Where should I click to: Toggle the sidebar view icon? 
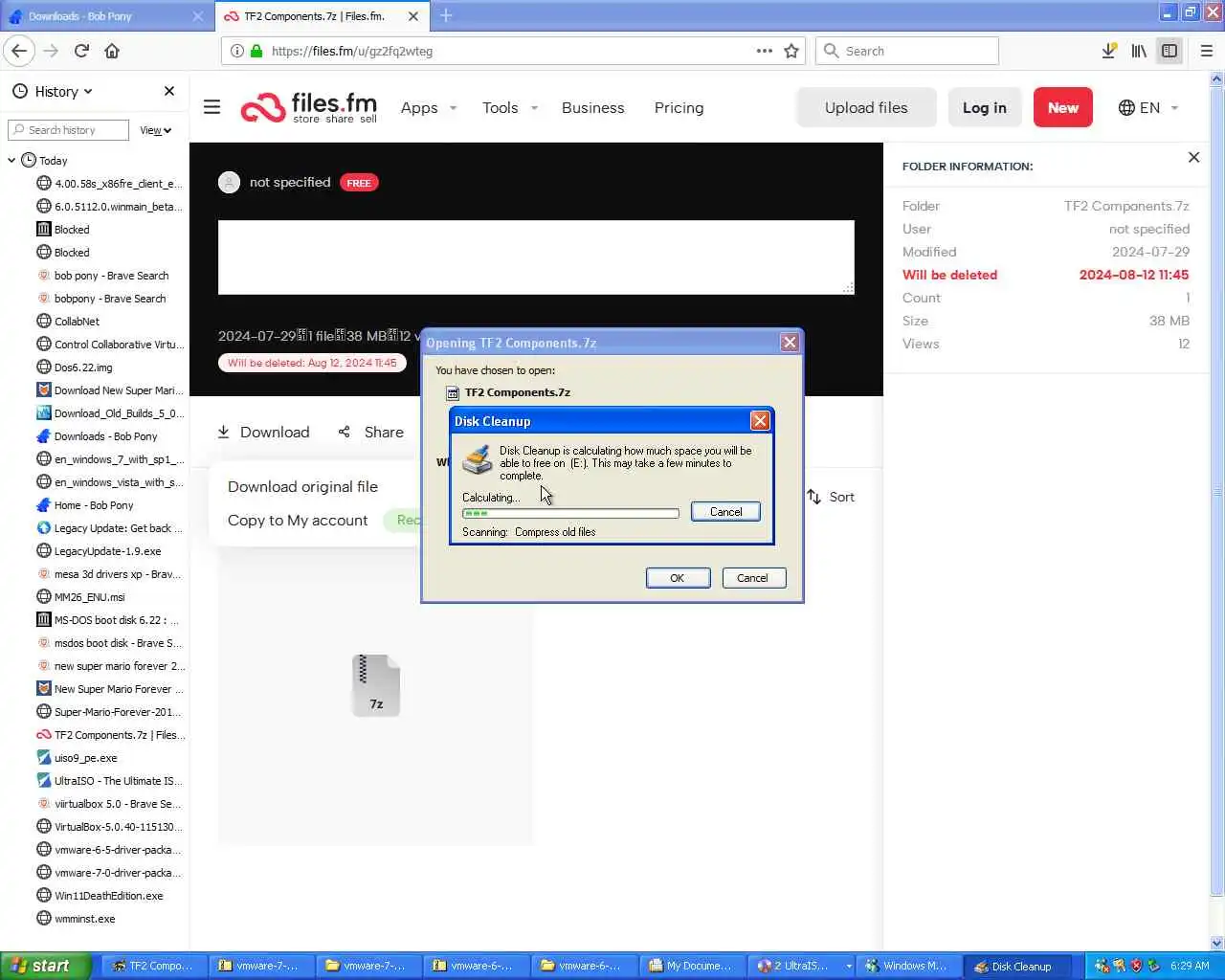(1169, 51)
